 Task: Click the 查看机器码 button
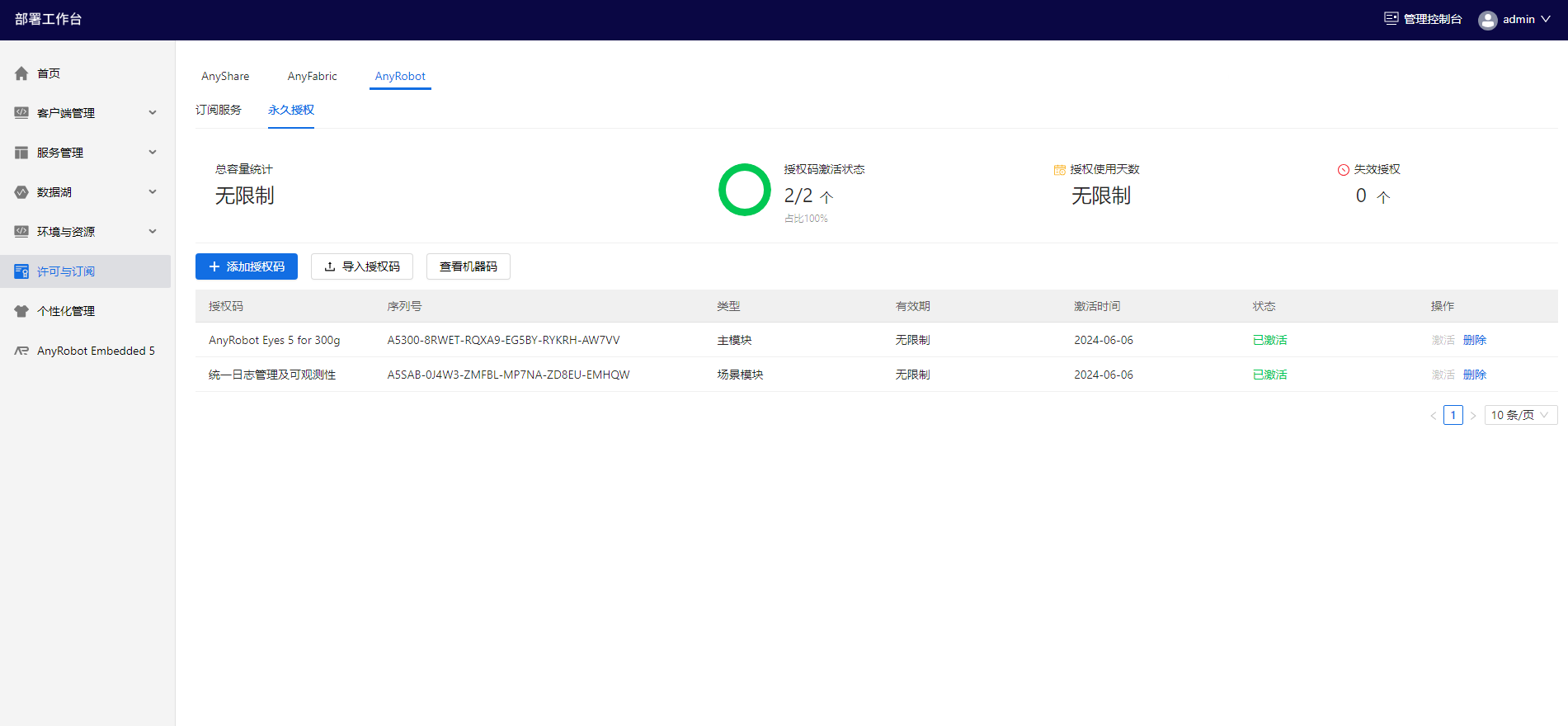pos(469,266)
